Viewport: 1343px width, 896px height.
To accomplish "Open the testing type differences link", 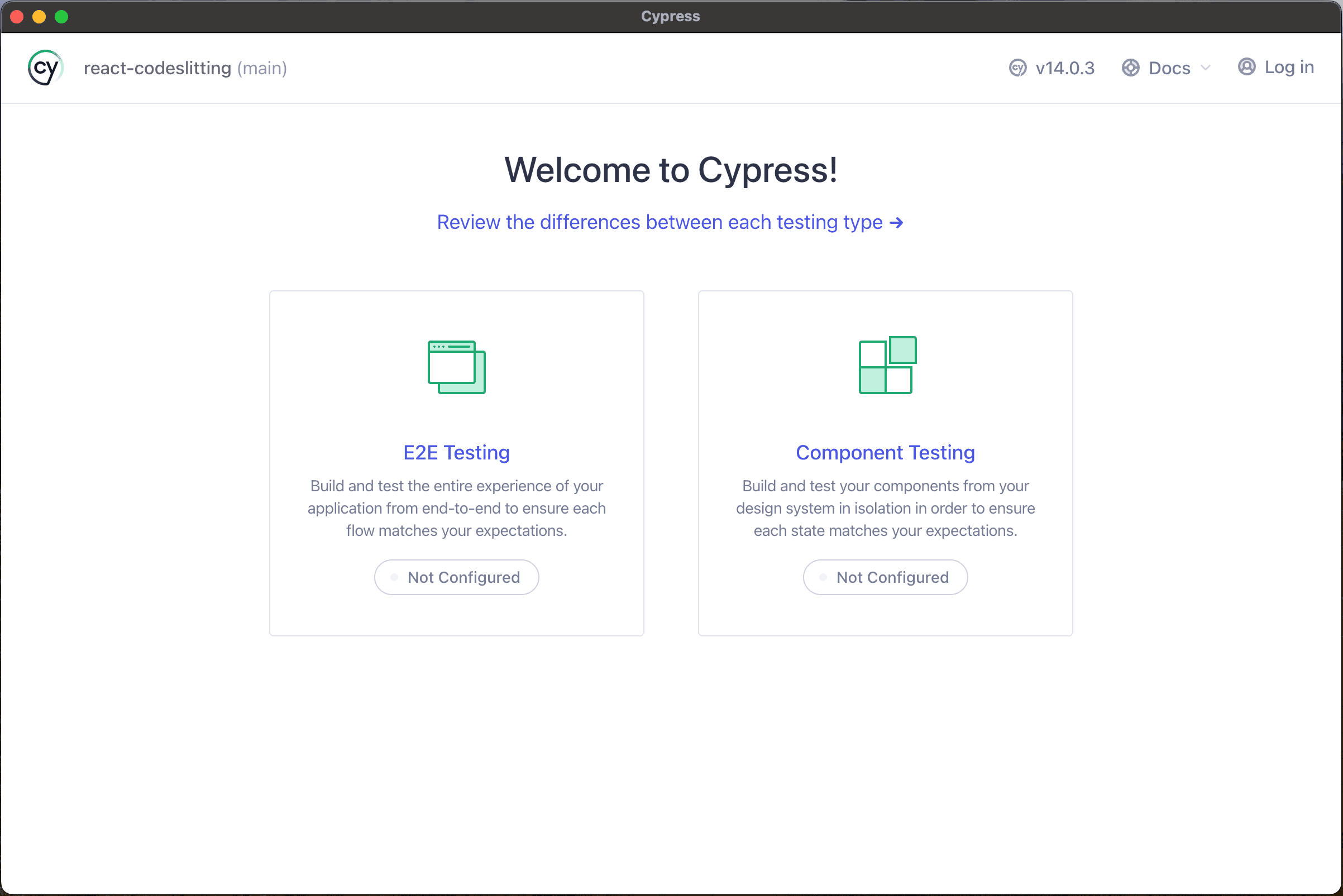I will (670, 222).
